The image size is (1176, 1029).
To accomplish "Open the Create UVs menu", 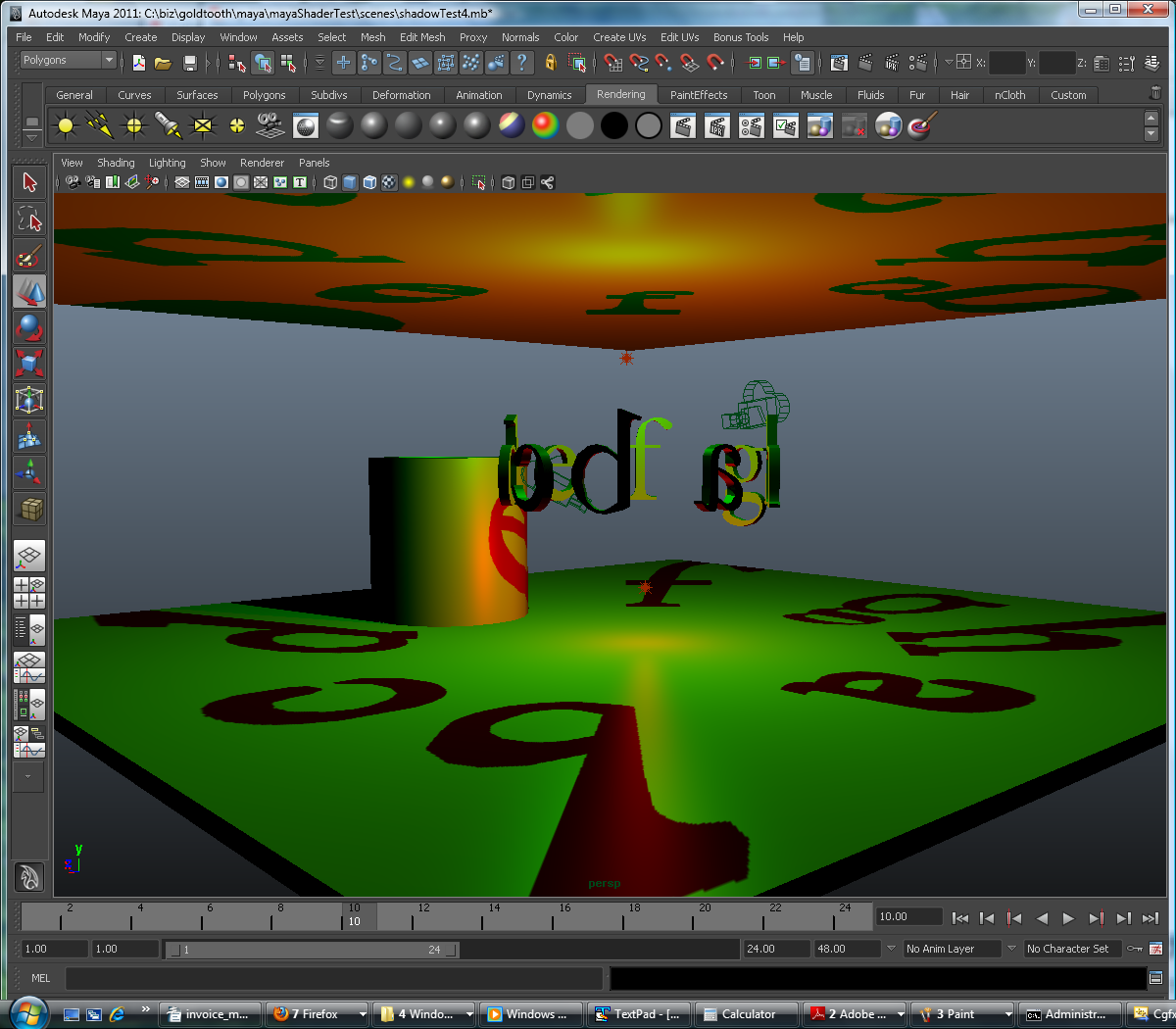I will [x=619, y=37].
